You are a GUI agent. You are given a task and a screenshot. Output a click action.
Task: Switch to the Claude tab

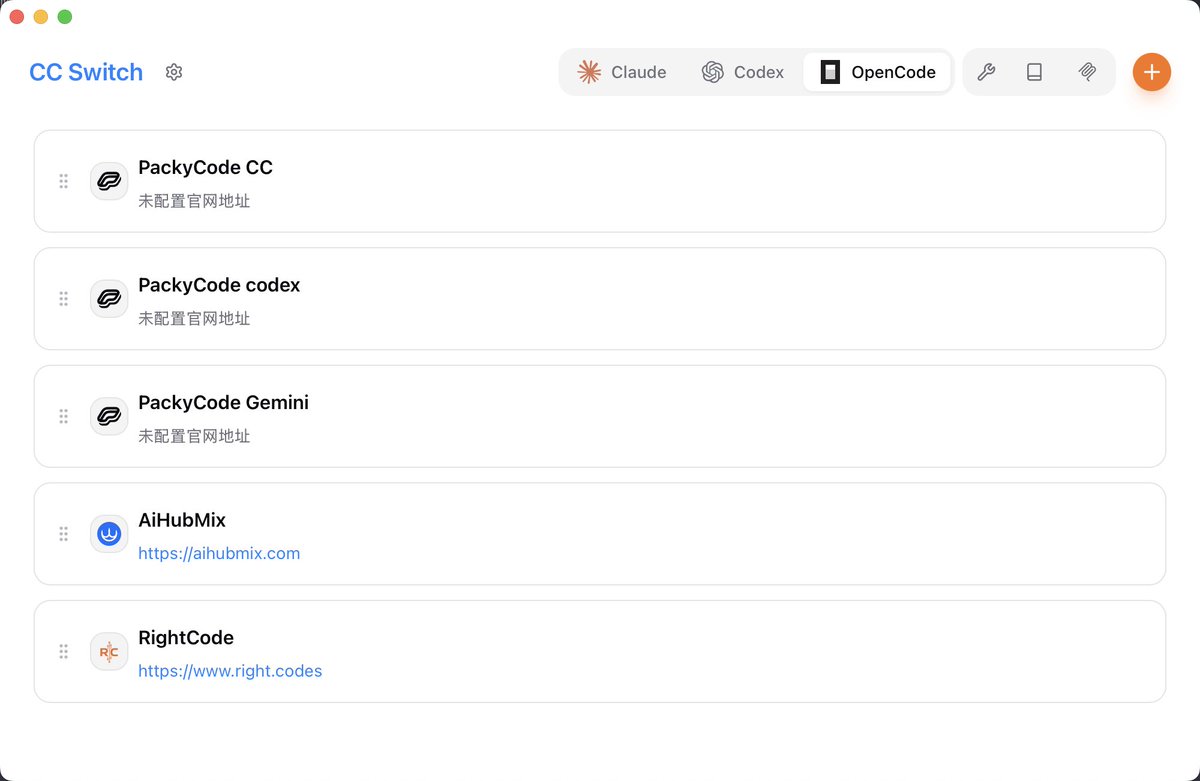tap(622, 72)
